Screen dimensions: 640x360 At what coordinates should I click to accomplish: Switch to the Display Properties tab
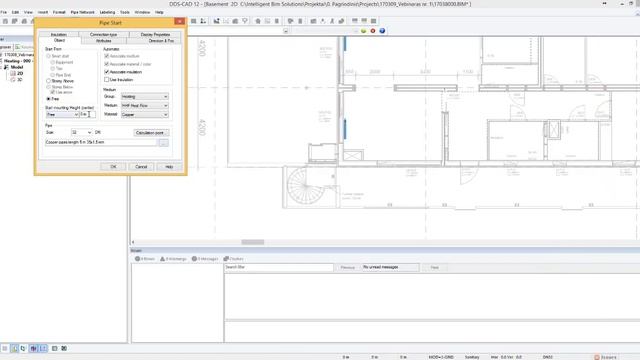click(155, 35)
